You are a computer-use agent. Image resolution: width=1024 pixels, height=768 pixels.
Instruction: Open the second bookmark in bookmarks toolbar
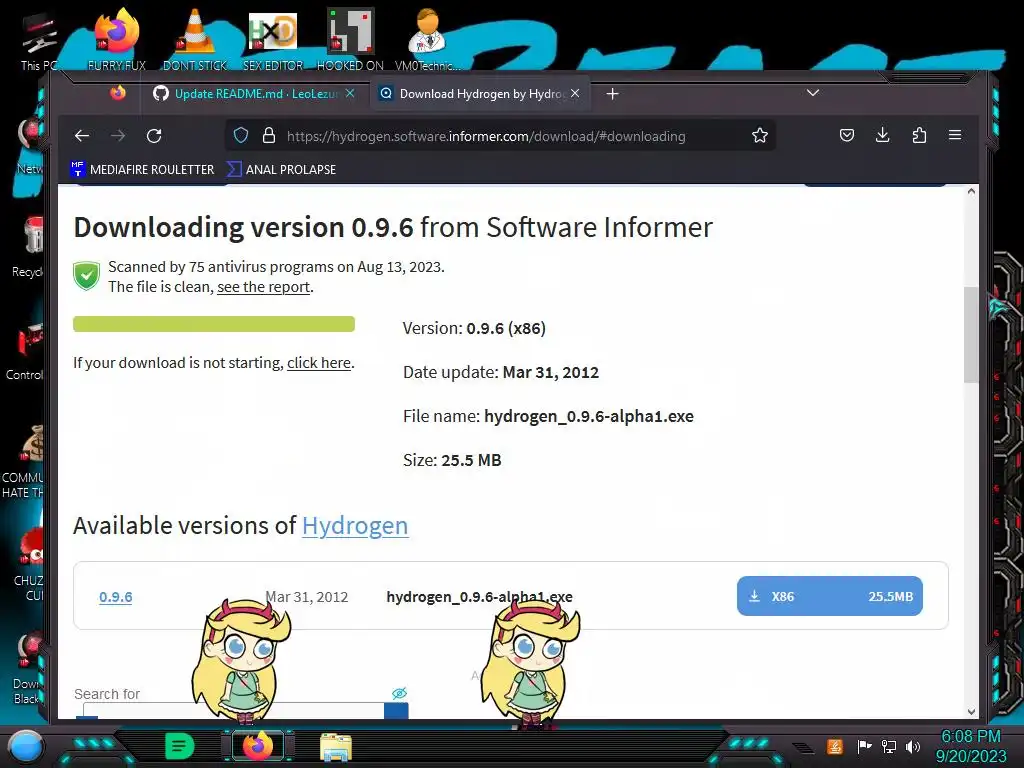[x=281, y=169]
